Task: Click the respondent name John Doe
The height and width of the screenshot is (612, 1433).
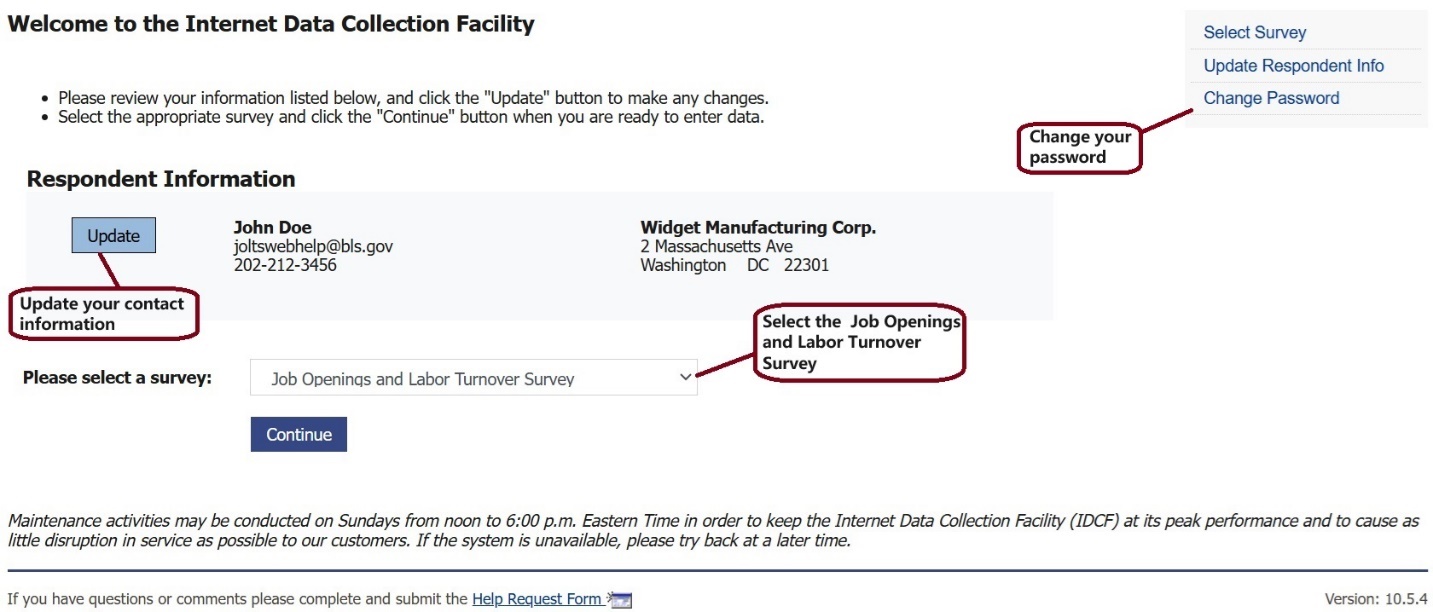Action: click(272, 228)
